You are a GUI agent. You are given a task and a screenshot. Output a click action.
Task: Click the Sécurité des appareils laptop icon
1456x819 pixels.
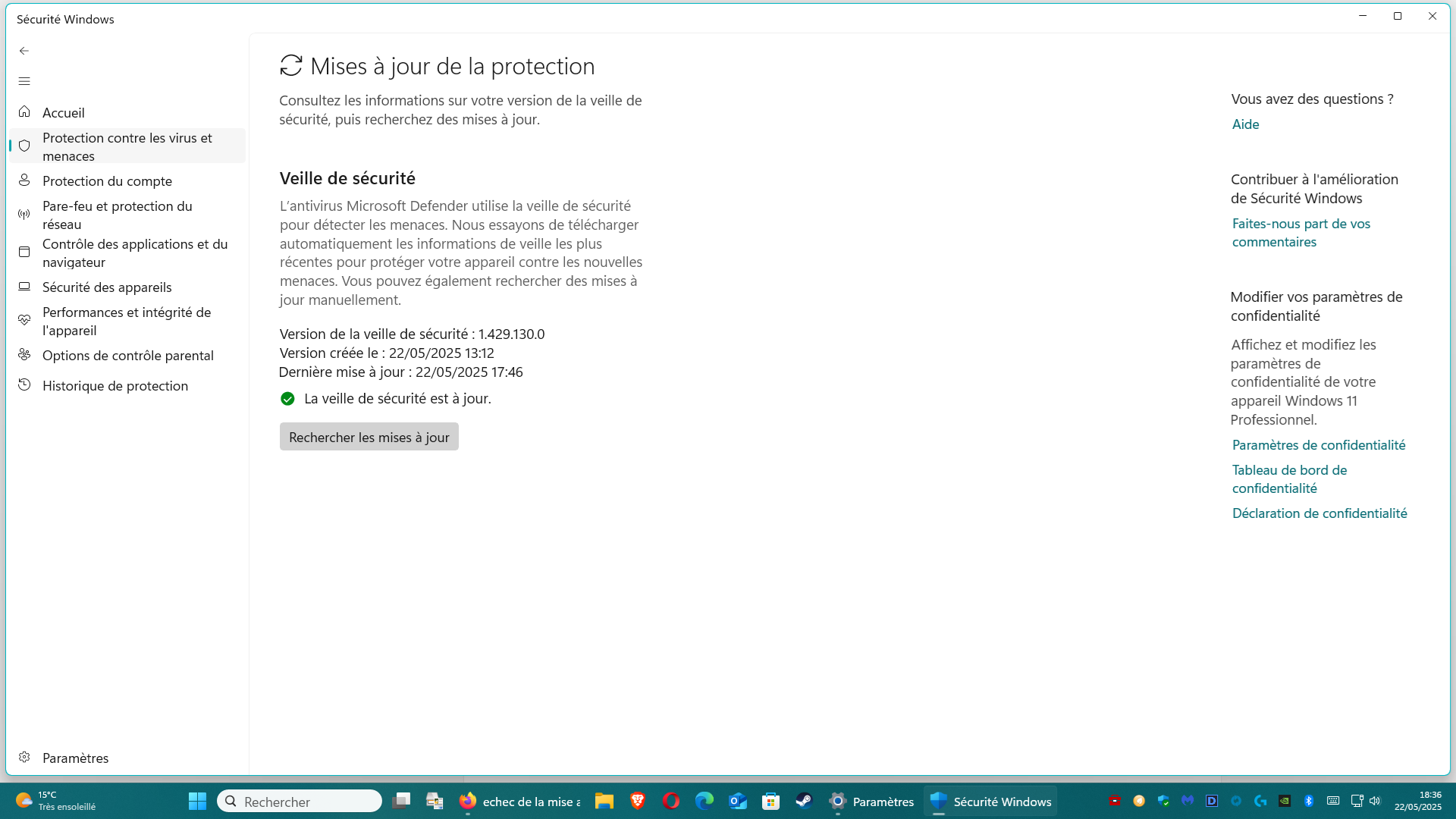tap(24, 287)
